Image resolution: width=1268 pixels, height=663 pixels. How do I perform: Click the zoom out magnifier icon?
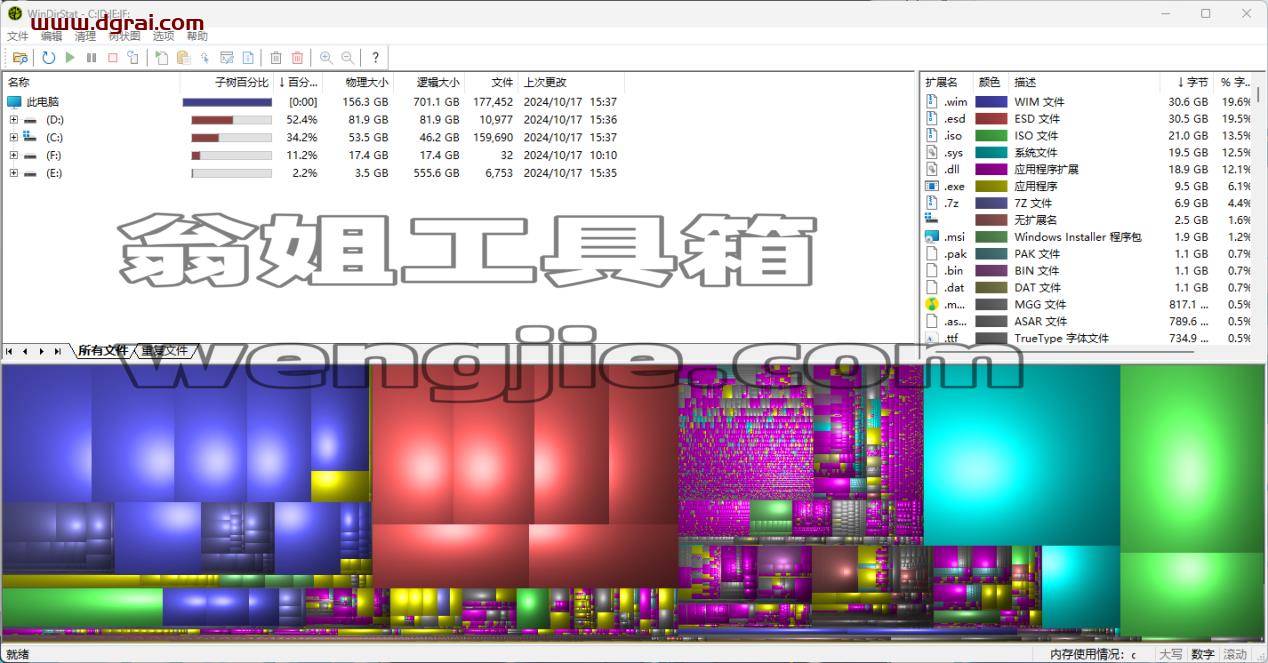[x=347, y=58]
